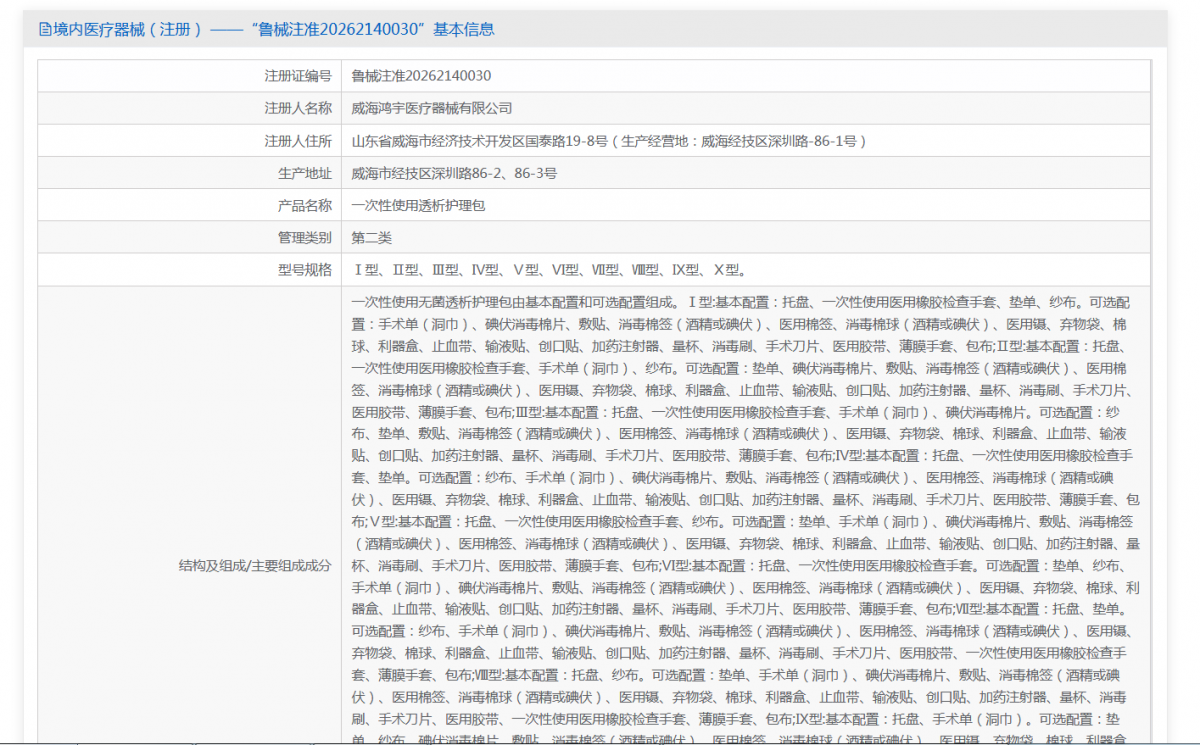Image resolution: width=1200 pixels, height=745 pixels.
Task: Select the product name 一次性使用透析护理包
Action: [418, 205]
